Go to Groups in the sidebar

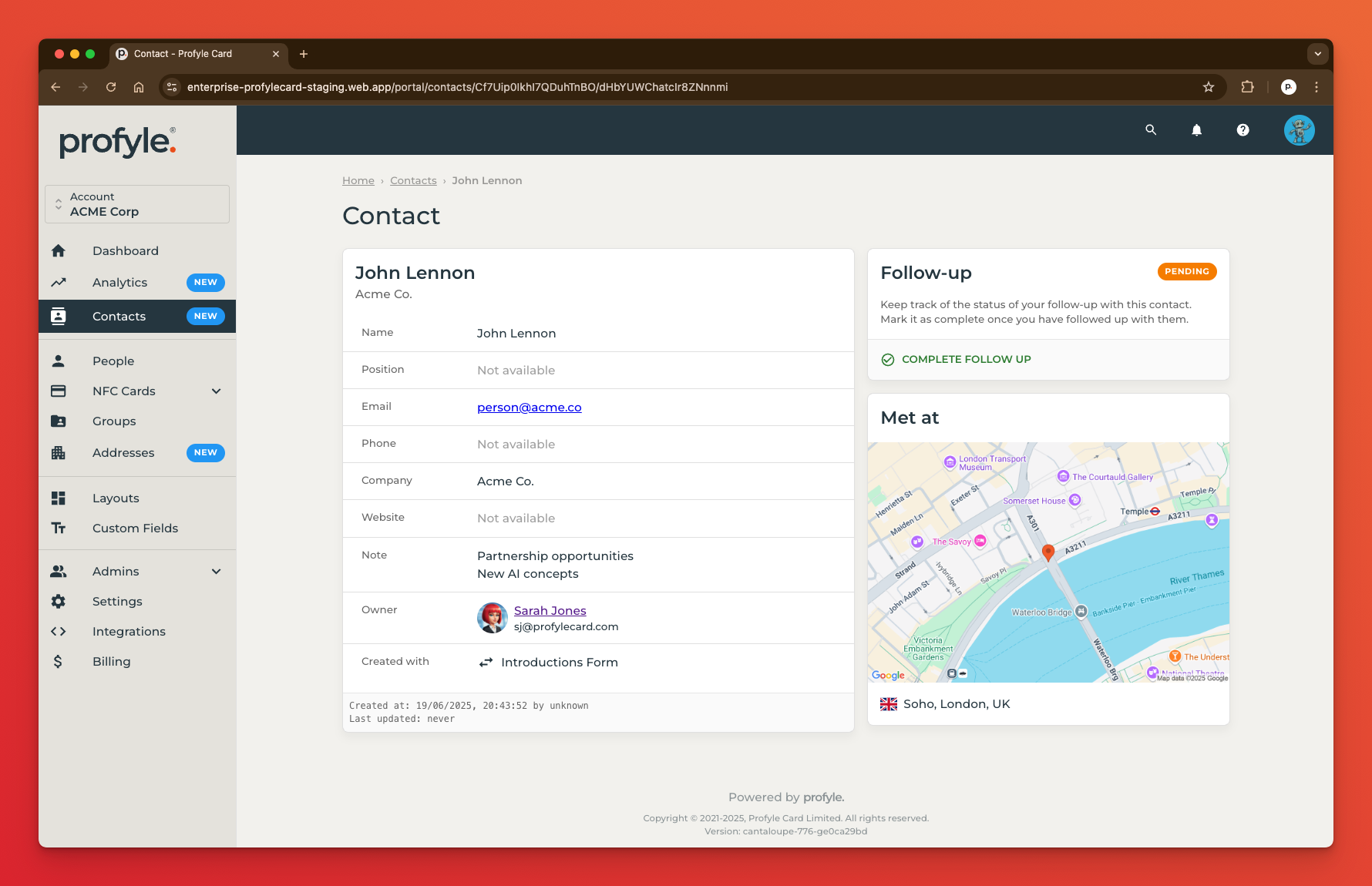click(x=137, y=421)
